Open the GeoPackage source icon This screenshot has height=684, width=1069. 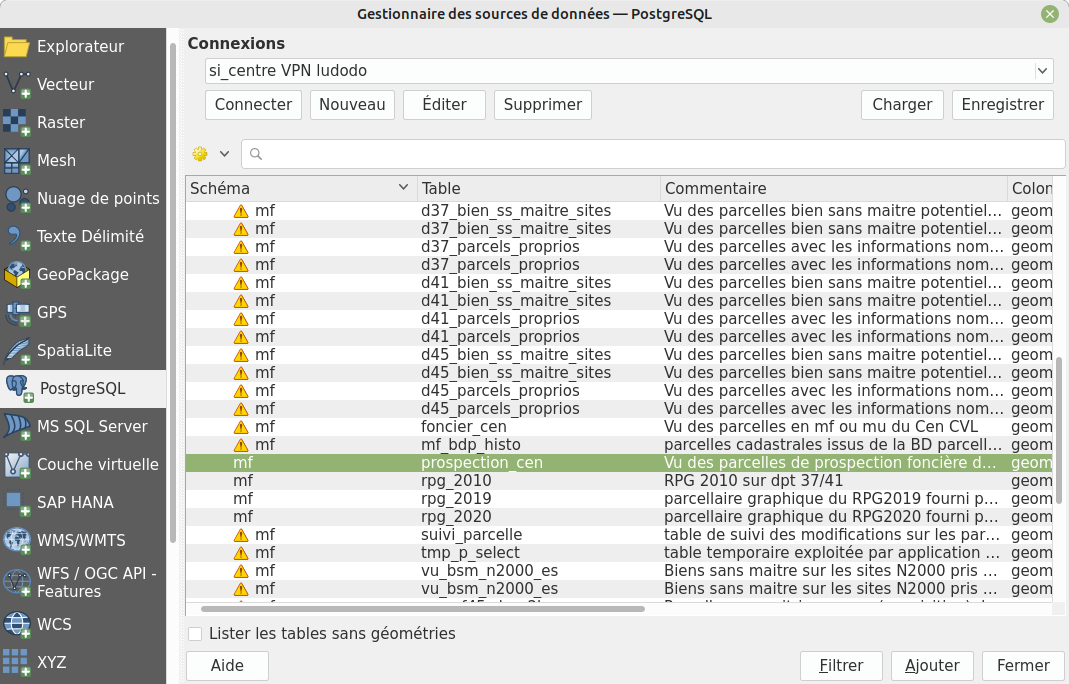[17, 275]
